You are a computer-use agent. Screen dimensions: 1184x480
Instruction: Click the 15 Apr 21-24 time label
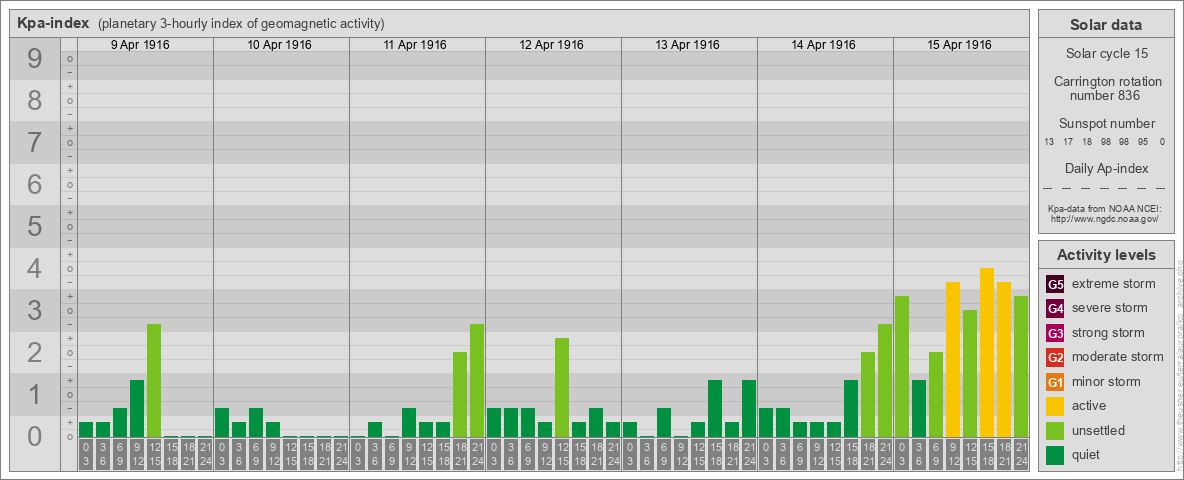click(x=1020, y=455)
